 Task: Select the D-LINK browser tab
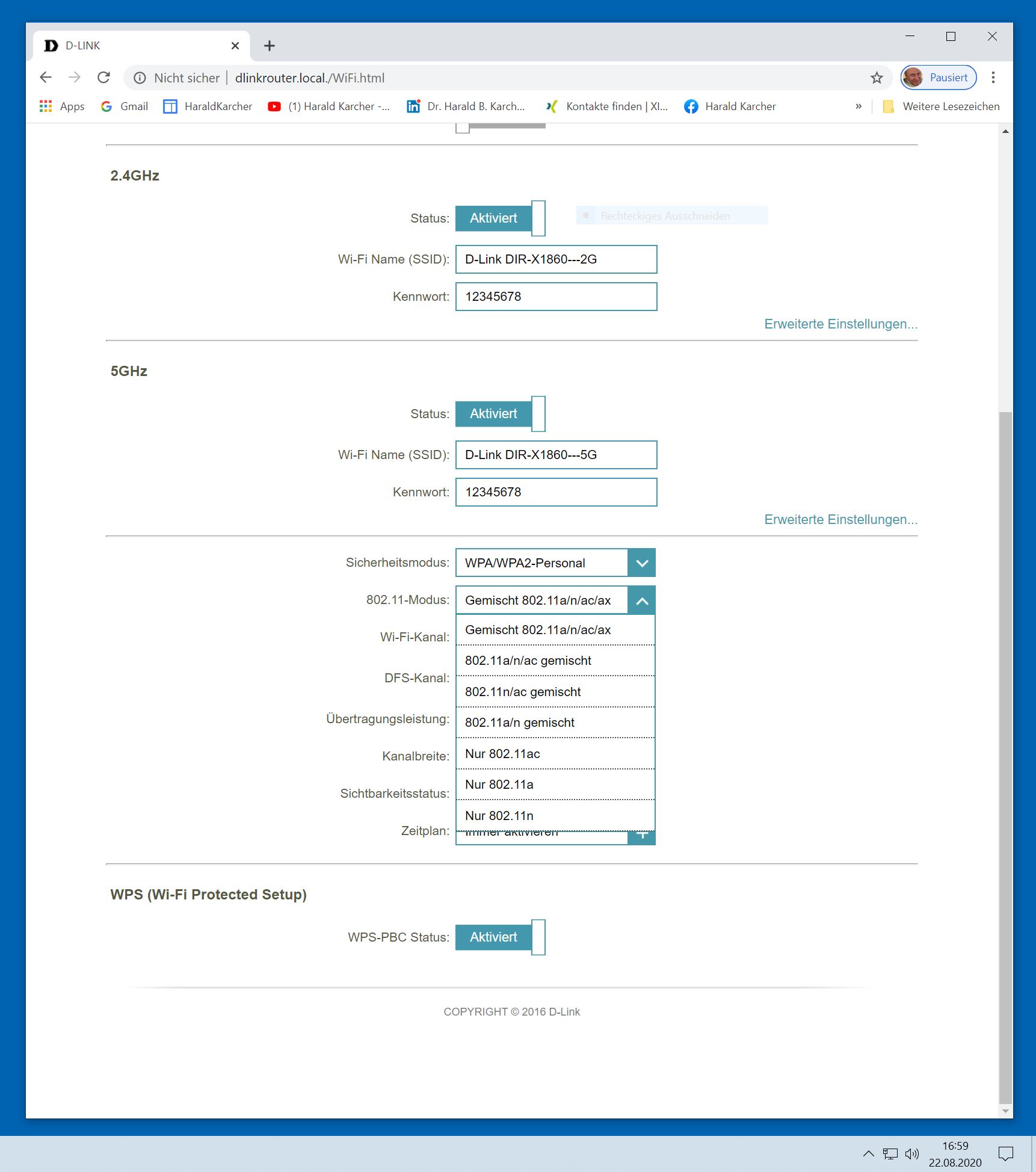pyautogui.click(x=141, y=46)
